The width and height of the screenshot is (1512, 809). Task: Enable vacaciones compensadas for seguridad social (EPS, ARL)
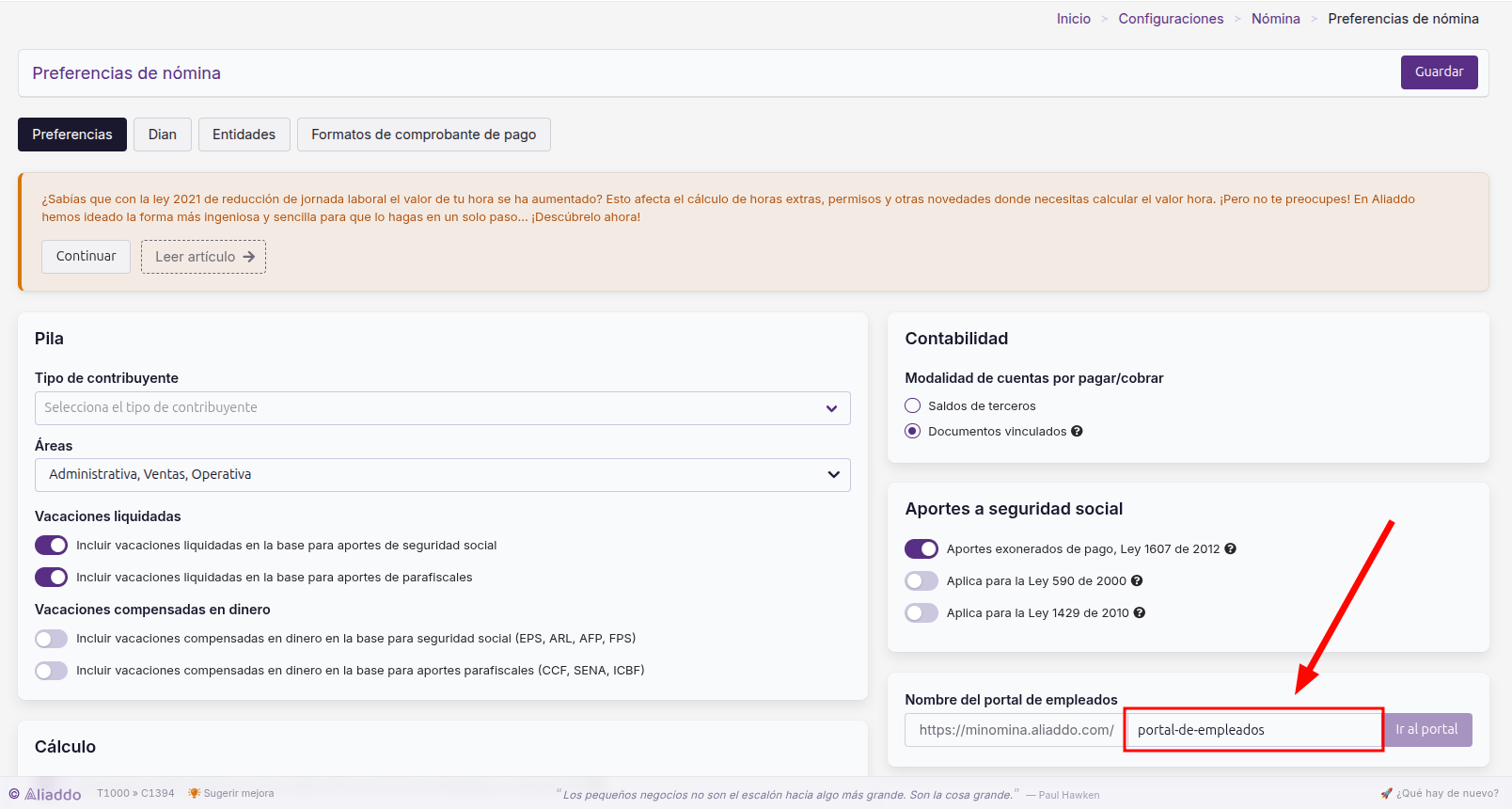[51, 639]
